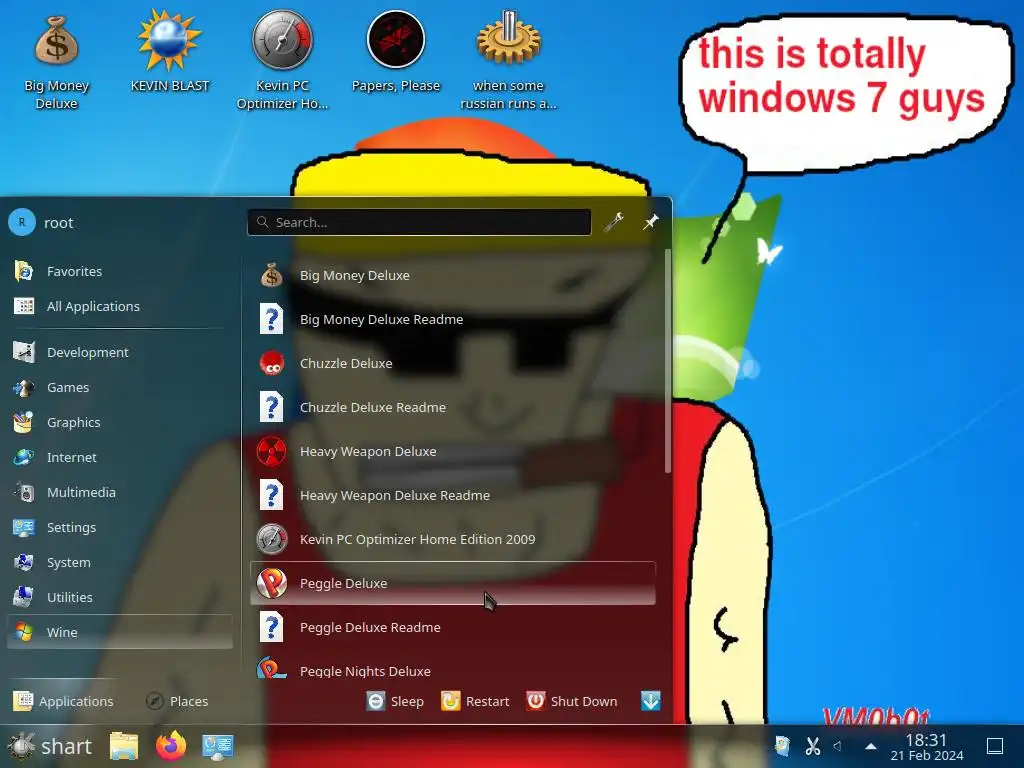Open the Graphics category
The width and height of the screenshot is (1024, 768).
(120, 423)
